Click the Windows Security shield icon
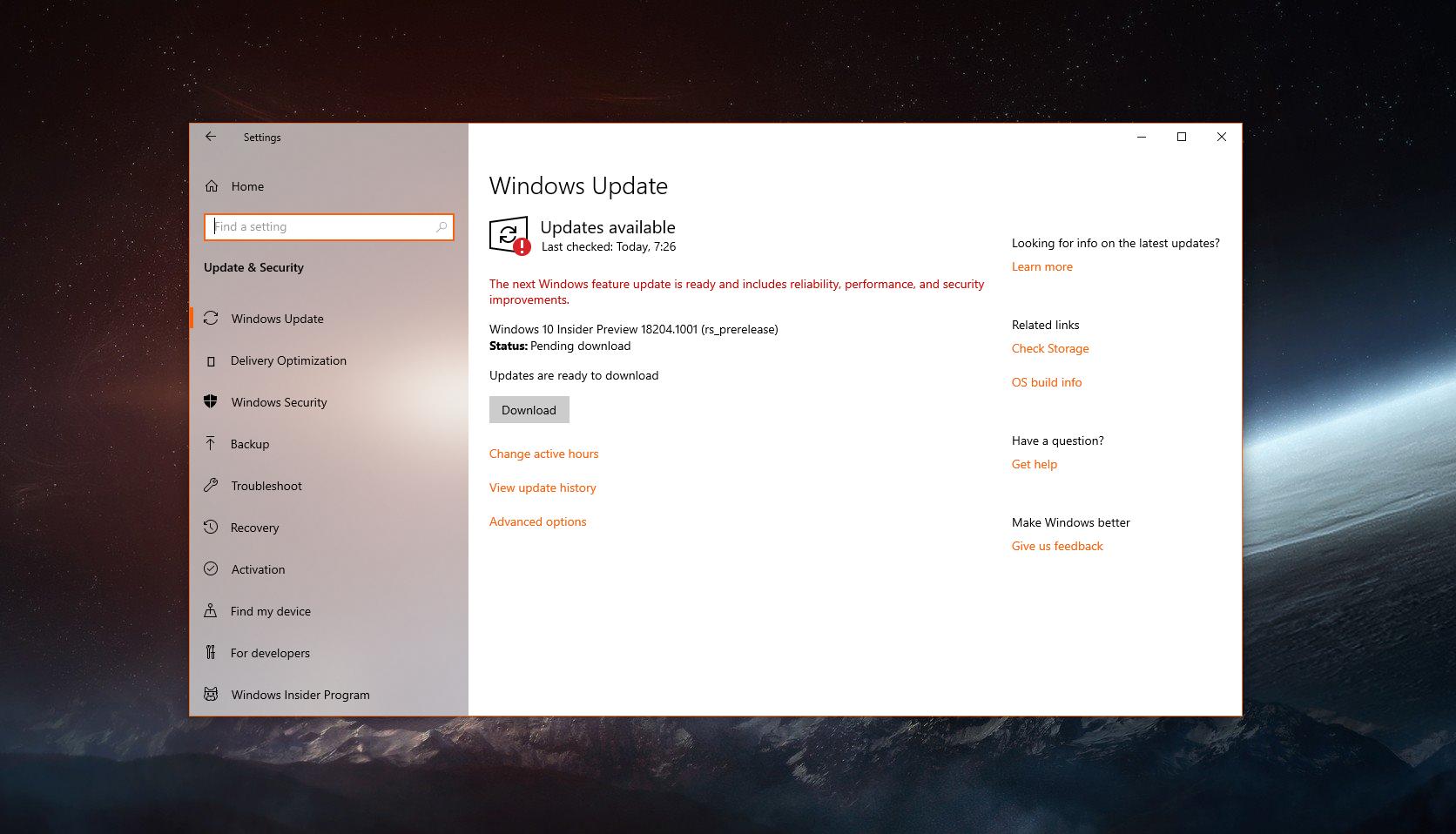Screen dimensions: 1456x834 coord(211,401)
